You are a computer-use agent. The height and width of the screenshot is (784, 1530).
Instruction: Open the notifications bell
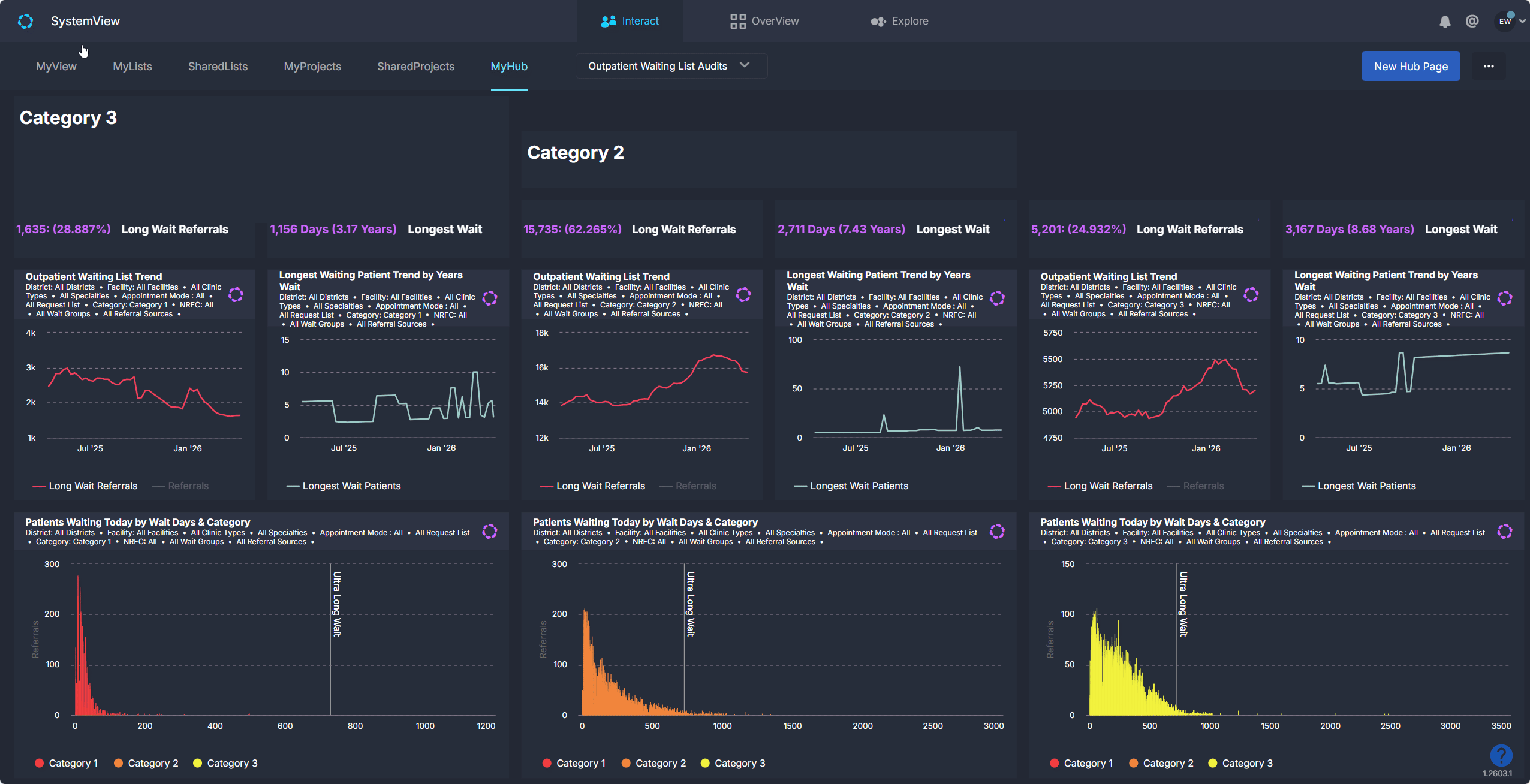coord(1445,22)
